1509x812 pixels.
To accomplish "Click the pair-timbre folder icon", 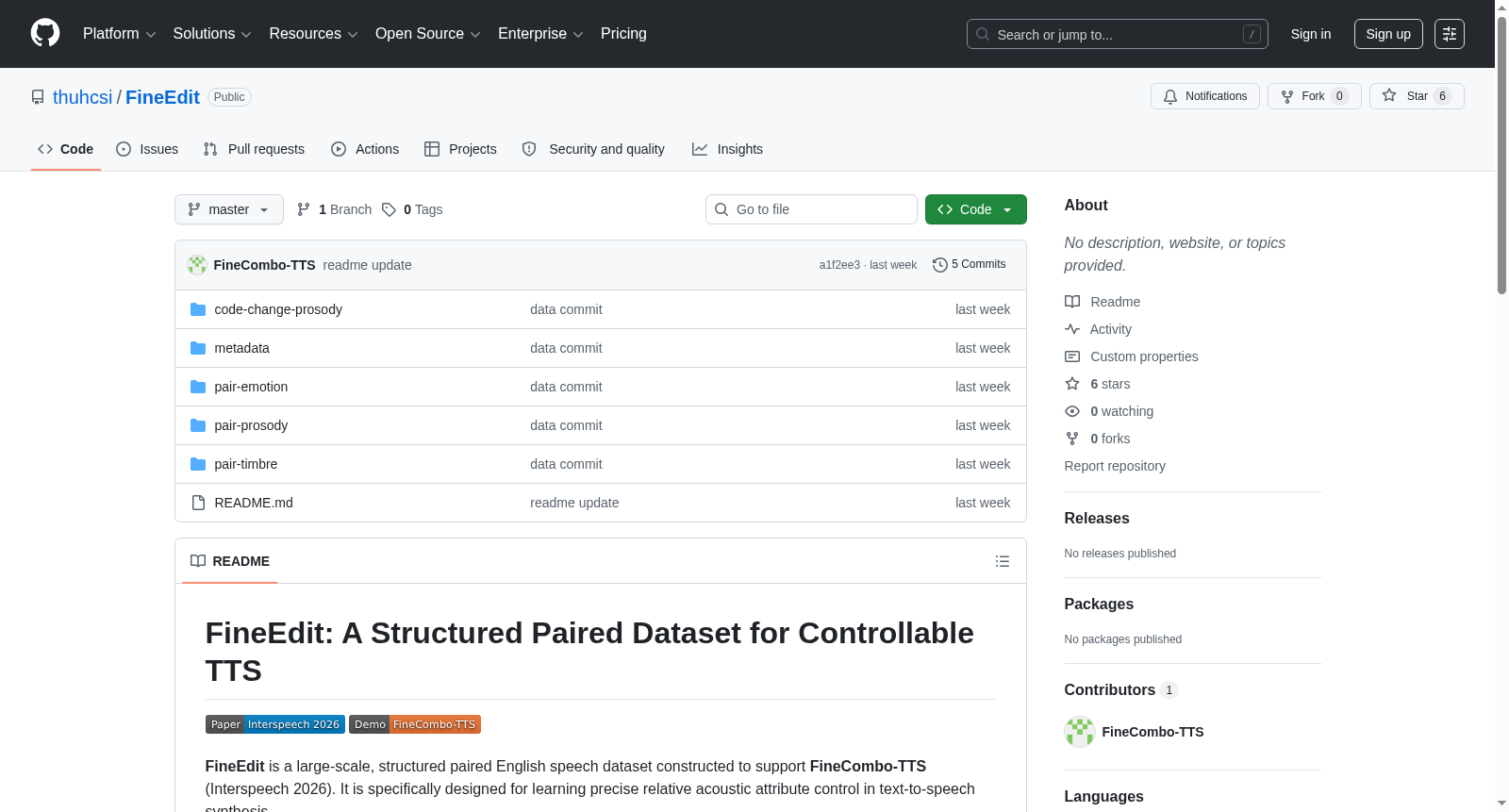I will click(198, 464).
